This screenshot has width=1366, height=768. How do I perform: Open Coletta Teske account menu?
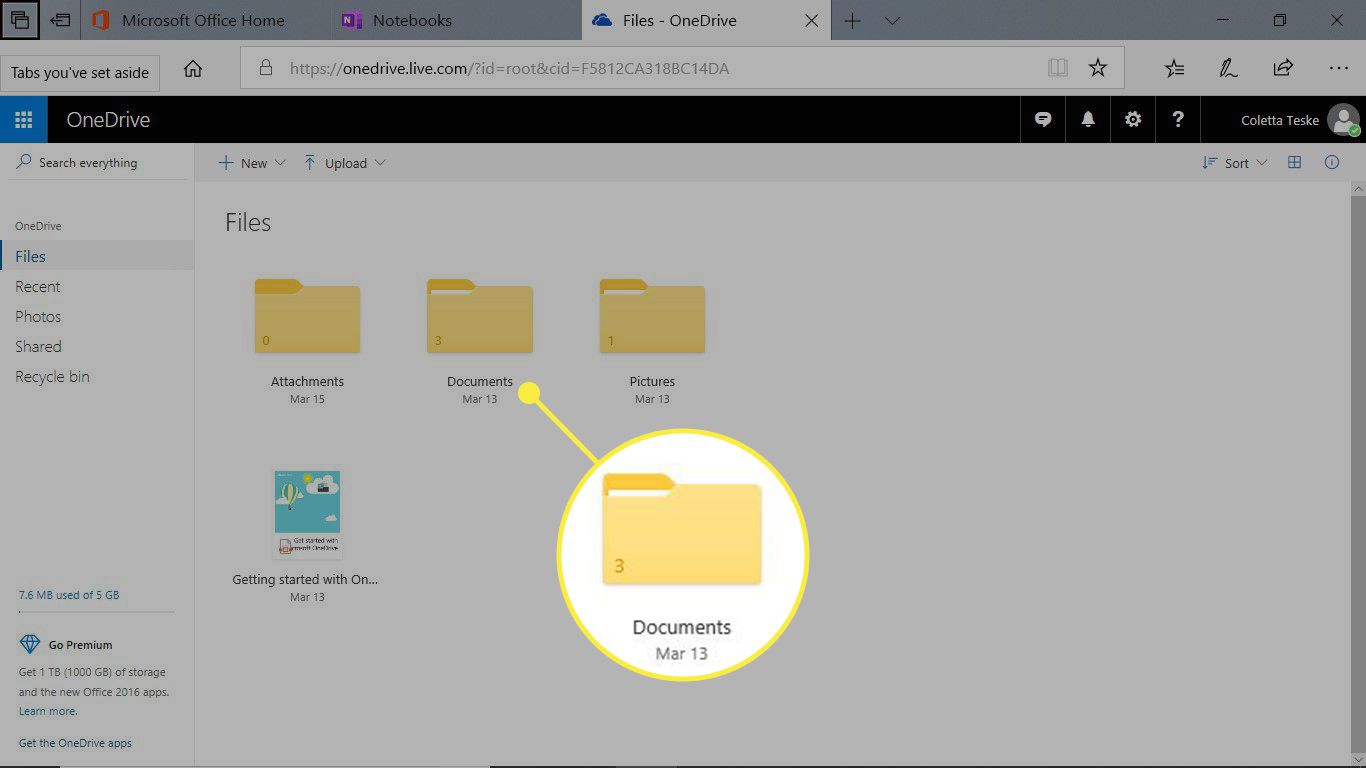pos(1300,120)
